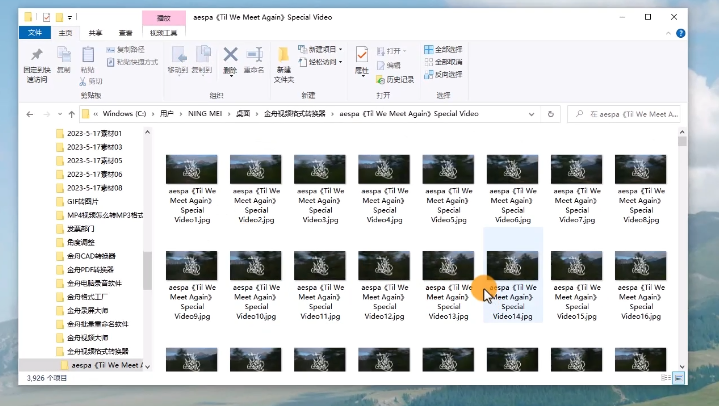Screen dimensions: 719x406
Task: Open the Easy access (轻松访问) dropdown
Action: pyautogui.click(x=324, y=61)
